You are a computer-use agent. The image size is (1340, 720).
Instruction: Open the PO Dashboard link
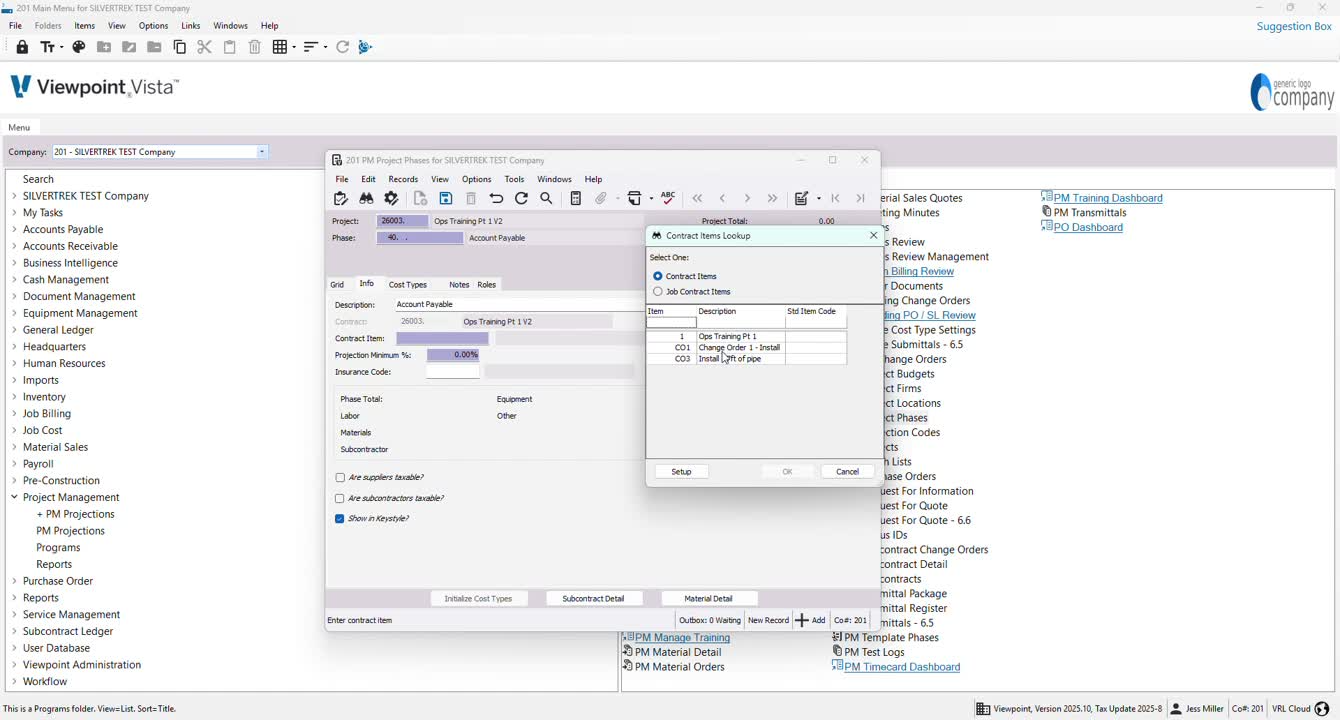point(1088,227)
